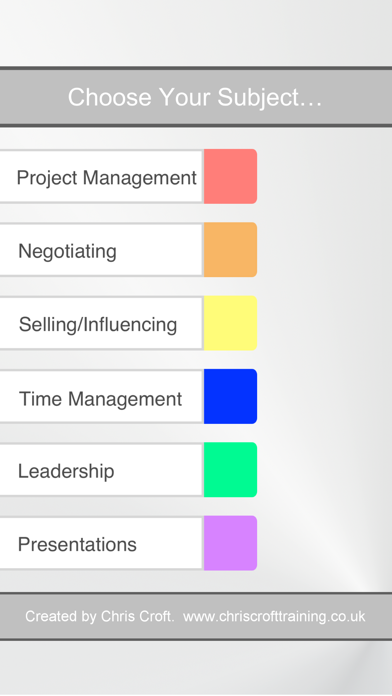Select the Project Management subject
This screenshot has width=392, height=696.
point(101,177)
